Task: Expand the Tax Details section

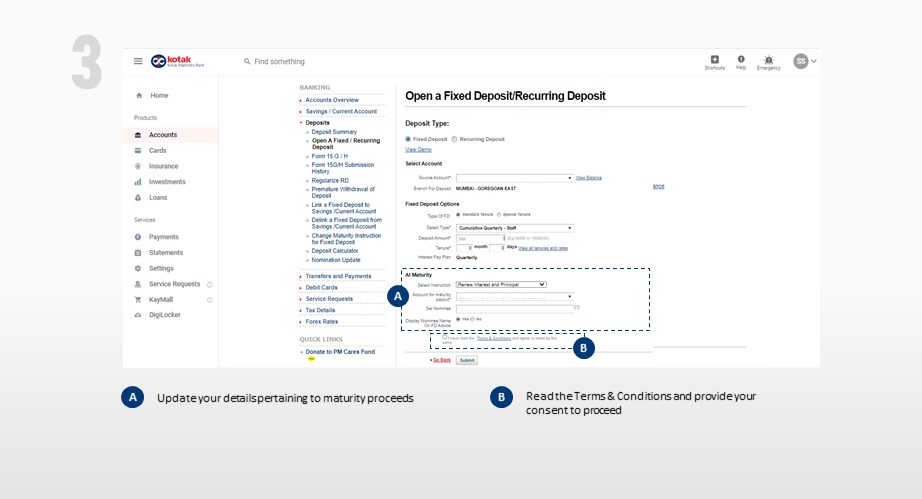Action: tap(320, 310)
